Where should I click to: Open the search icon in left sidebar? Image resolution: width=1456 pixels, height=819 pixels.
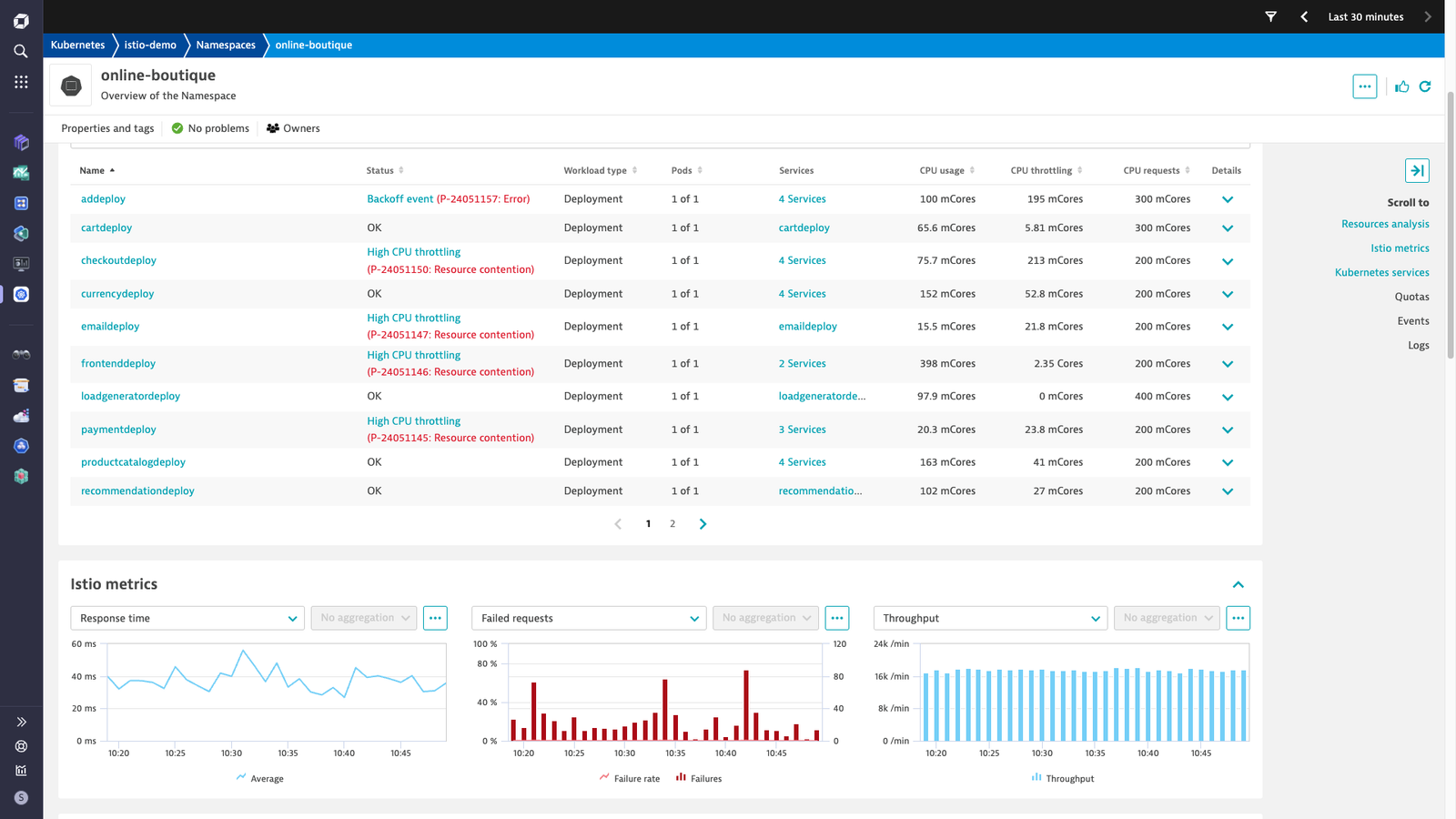(x=21, y=51)
